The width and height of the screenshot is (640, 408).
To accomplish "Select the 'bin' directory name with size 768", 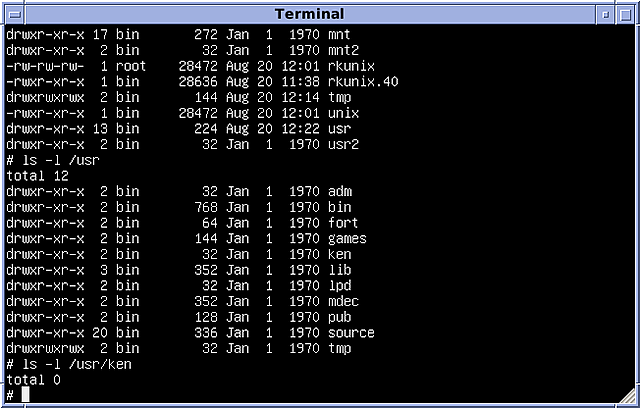I will click(x=340, y=207).
